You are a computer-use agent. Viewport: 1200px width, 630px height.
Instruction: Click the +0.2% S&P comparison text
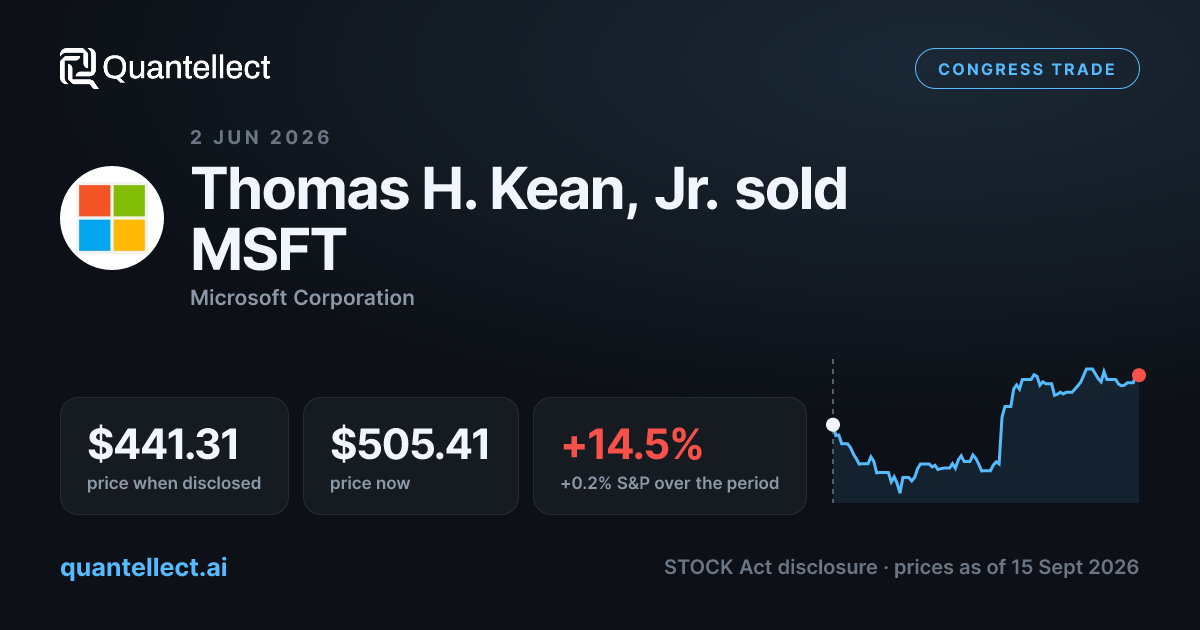(670, 483)
